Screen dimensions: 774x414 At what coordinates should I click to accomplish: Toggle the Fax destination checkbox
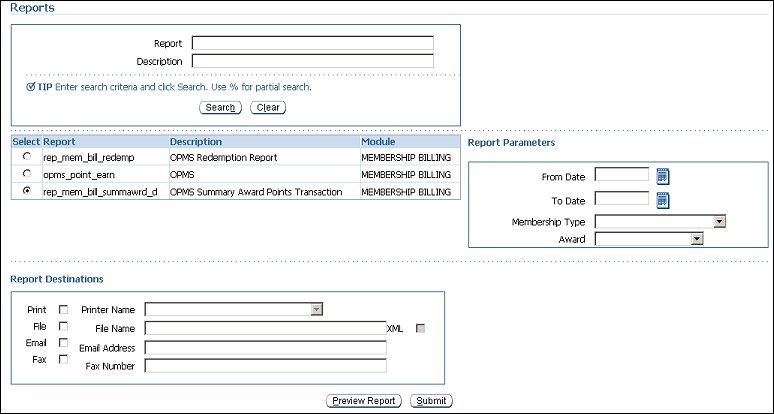point(64,360)
